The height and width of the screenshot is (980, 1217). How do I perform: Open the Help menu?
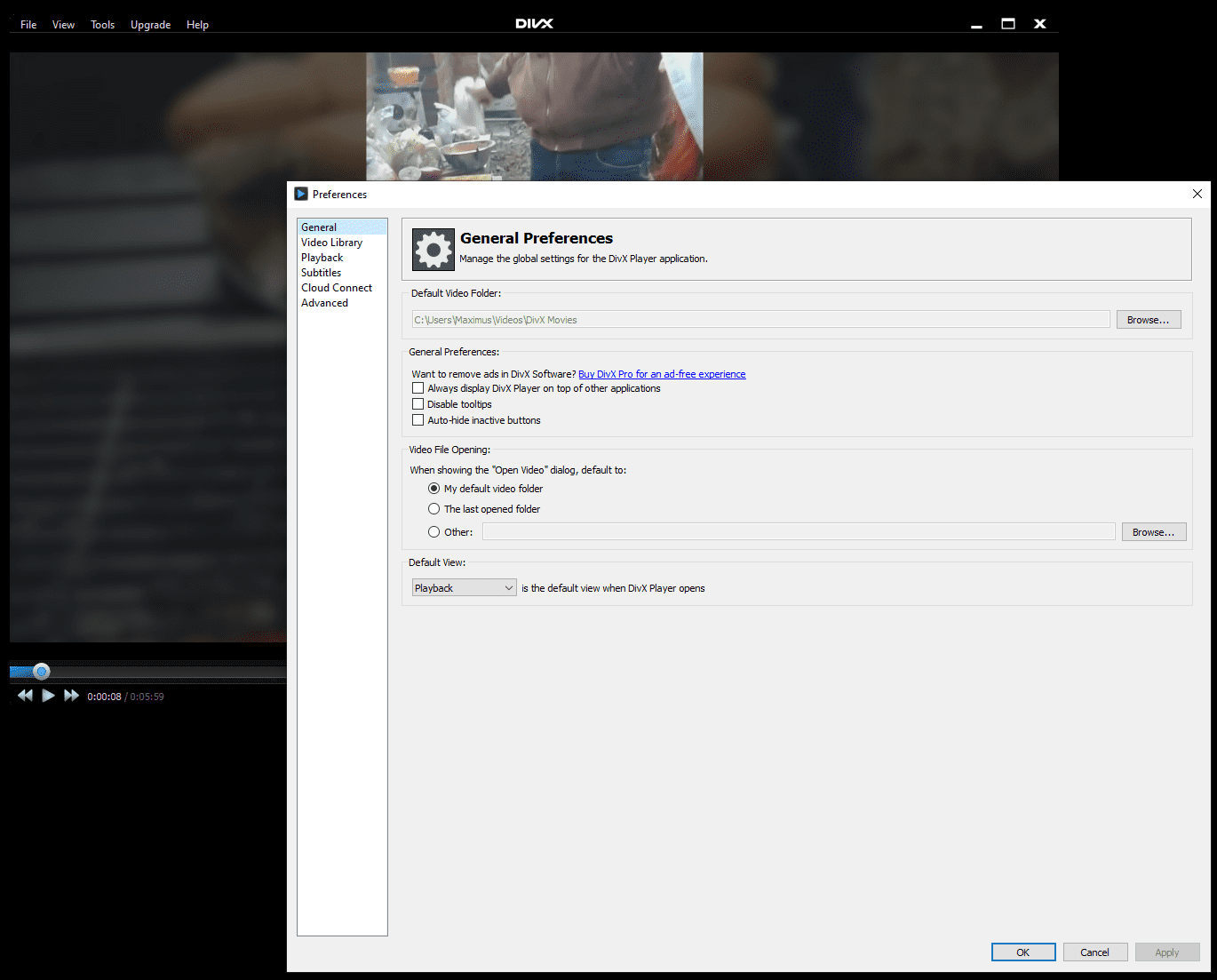197,25
